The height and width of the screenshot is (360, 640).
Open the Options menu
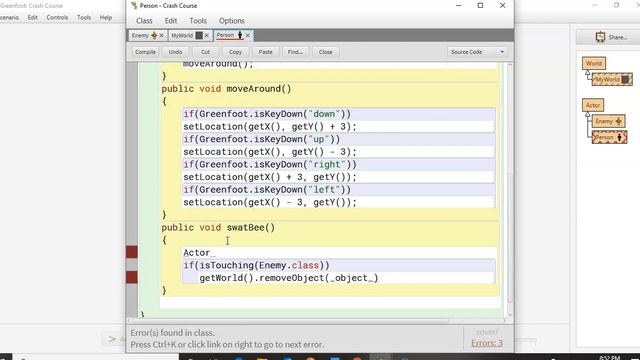231,20
